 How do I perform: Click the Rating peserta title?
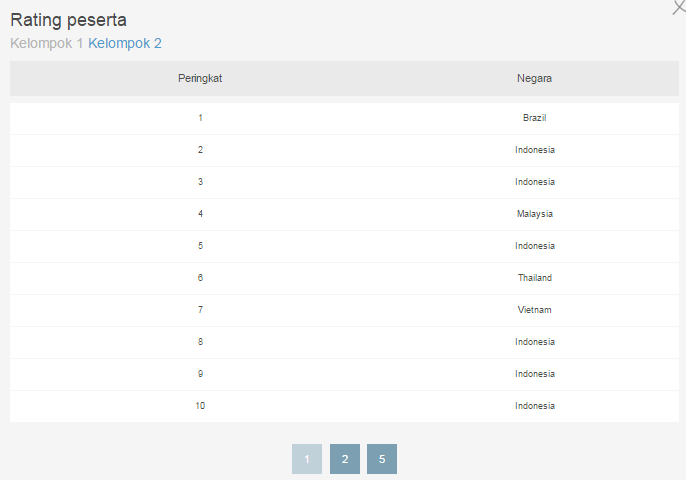[x=68, y=20]
